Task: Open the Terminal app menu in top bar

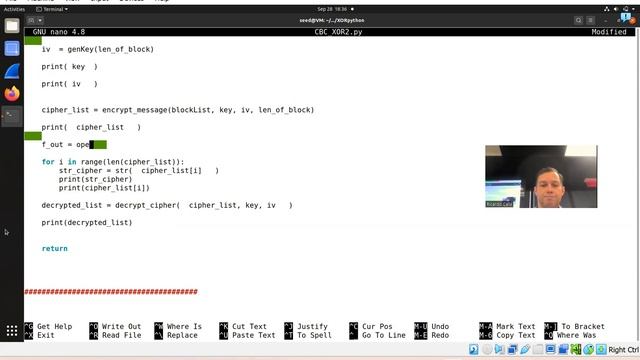Action: (x=52, y=9)
